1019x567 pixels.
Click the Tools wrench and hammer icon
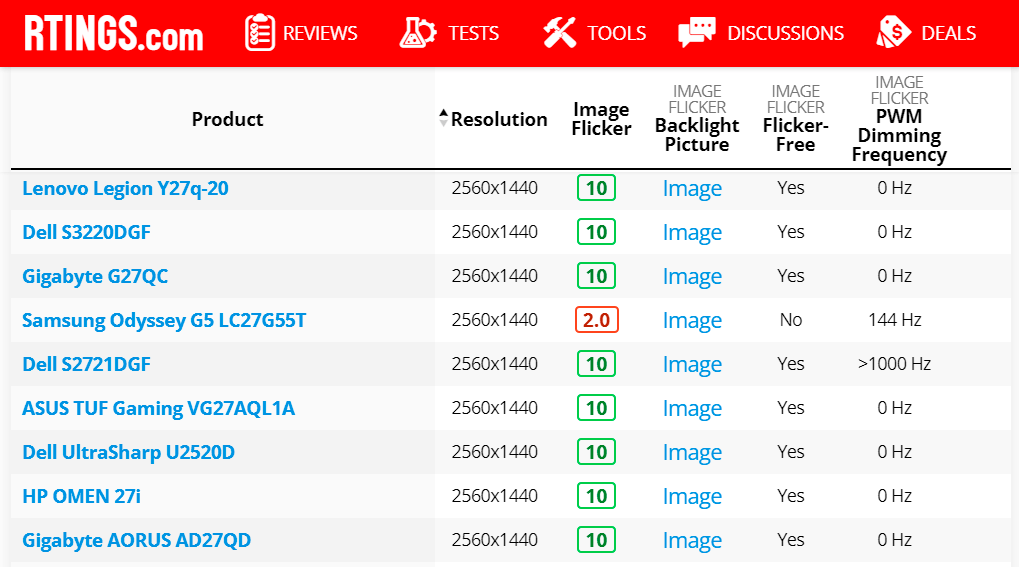(x=560, y=33)
